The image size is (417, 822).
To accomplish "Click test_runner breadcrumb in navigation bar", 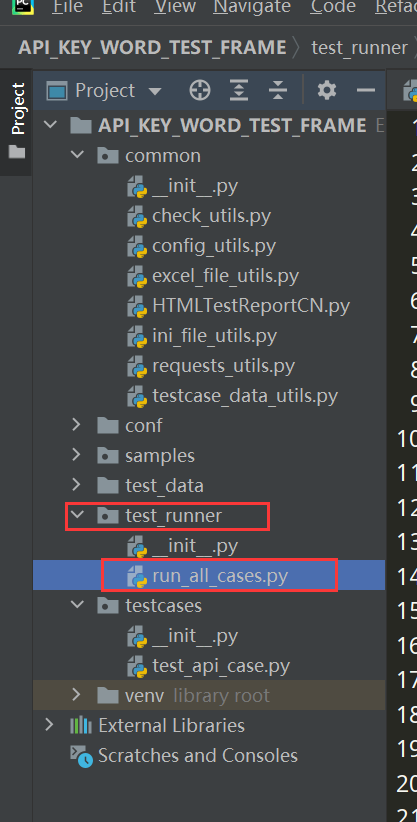I will point(359,48).
